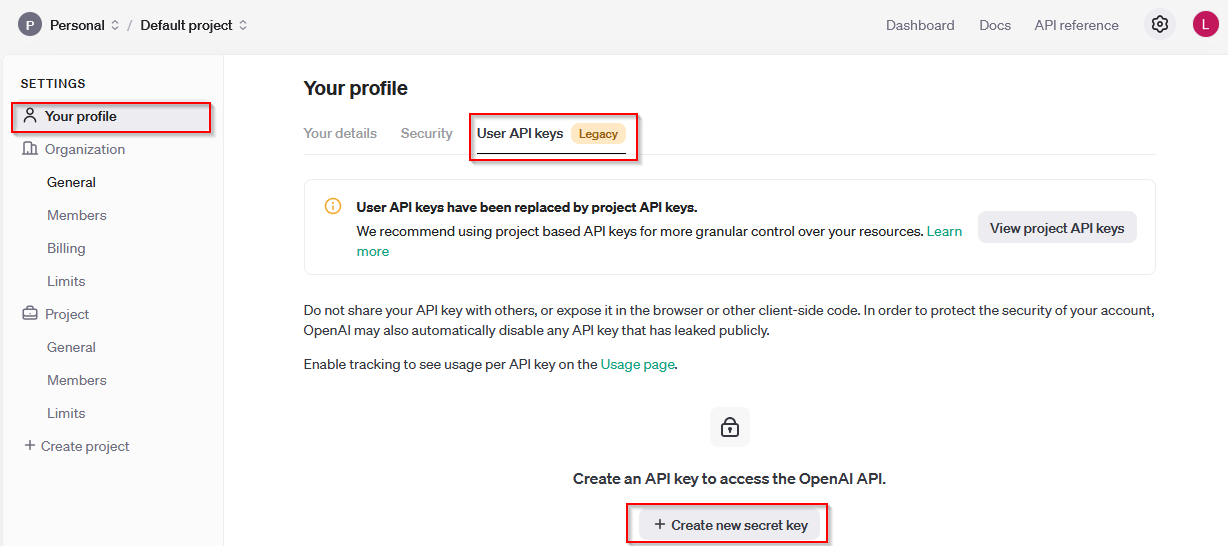The width and height of the screenshot is (1228, 546).
Task: Expand the Personal organization switcher
Action: (84, 25)
